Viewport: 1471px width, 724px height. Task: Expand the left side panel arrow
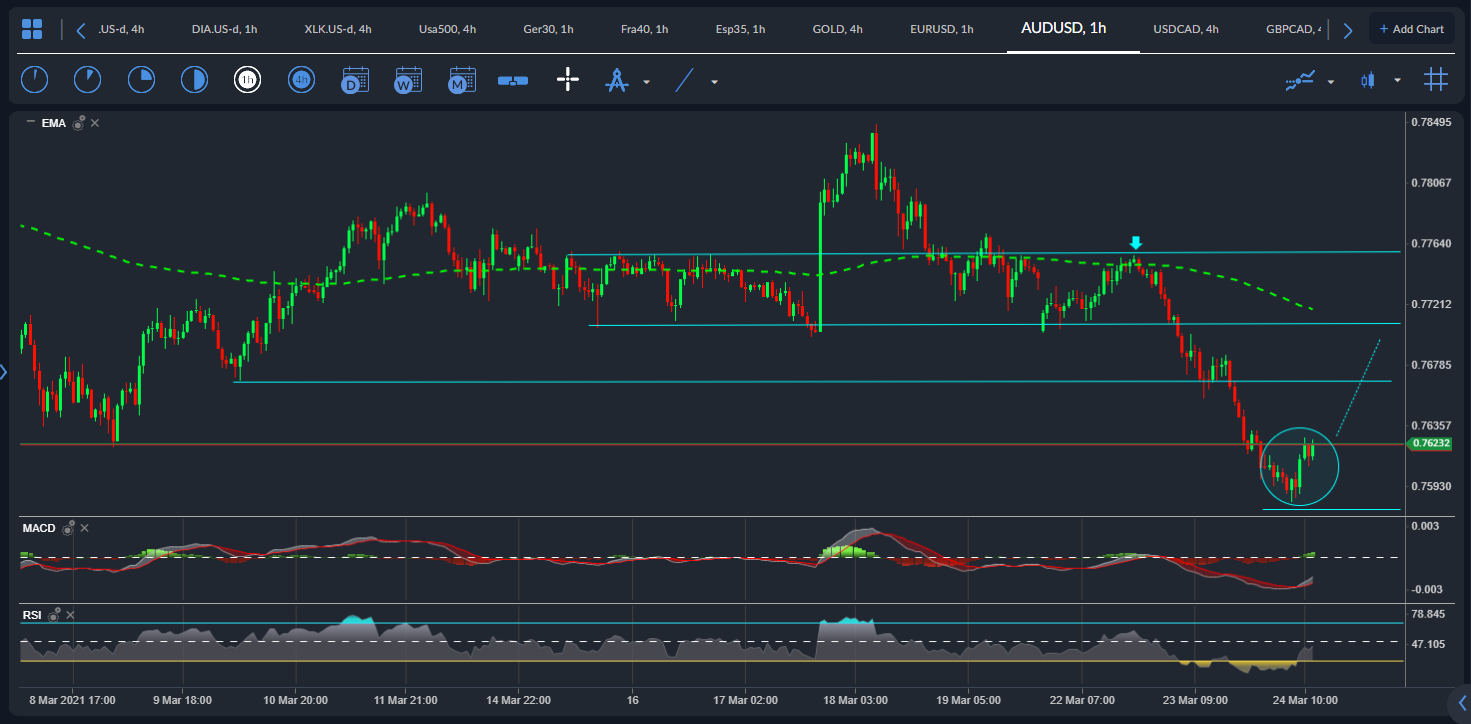[4, 373]
